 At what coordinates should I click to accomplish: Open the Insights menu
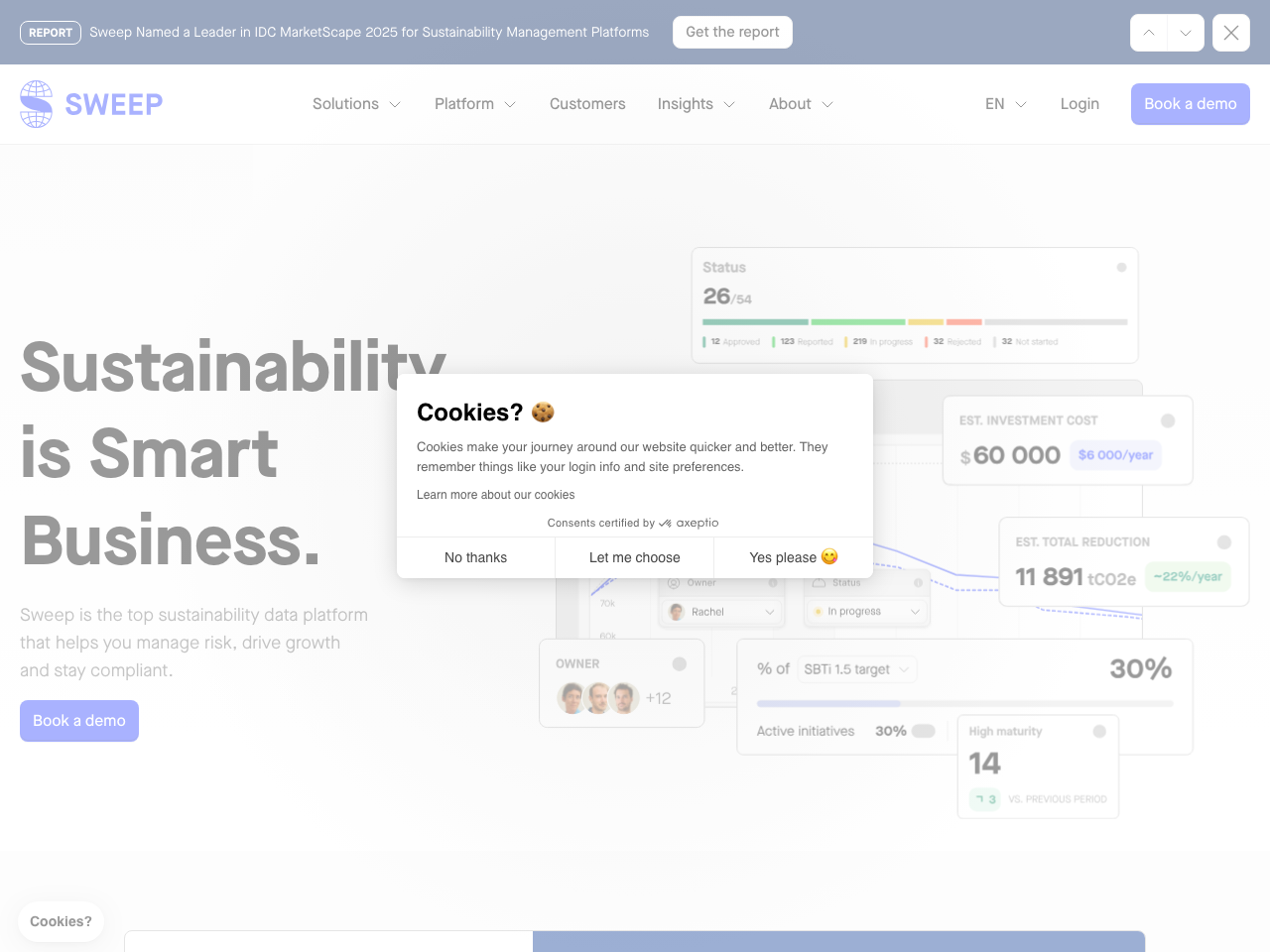tap(696, 104)
